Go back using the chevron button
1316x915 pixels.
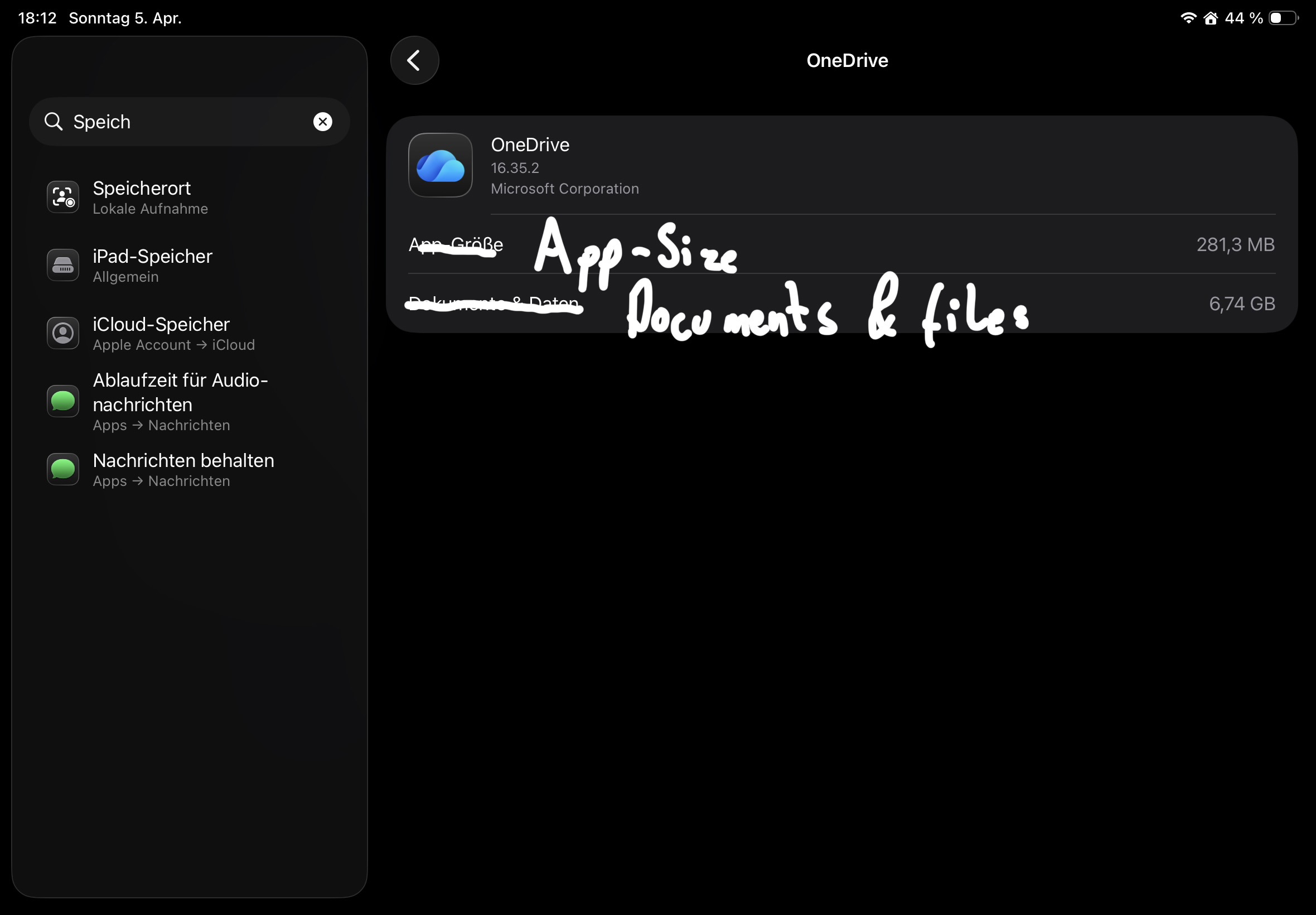(x=414, y=60)
